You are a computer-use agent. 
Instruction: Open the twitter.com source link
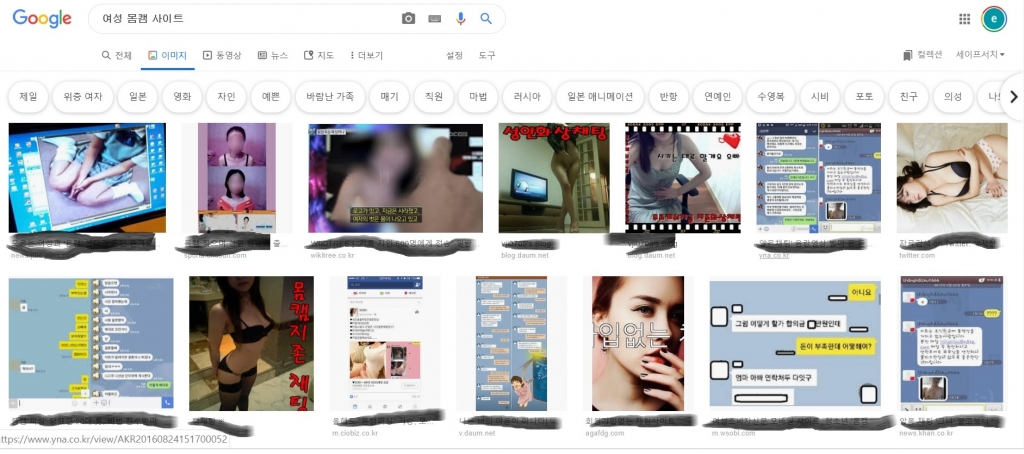point(916,255)
